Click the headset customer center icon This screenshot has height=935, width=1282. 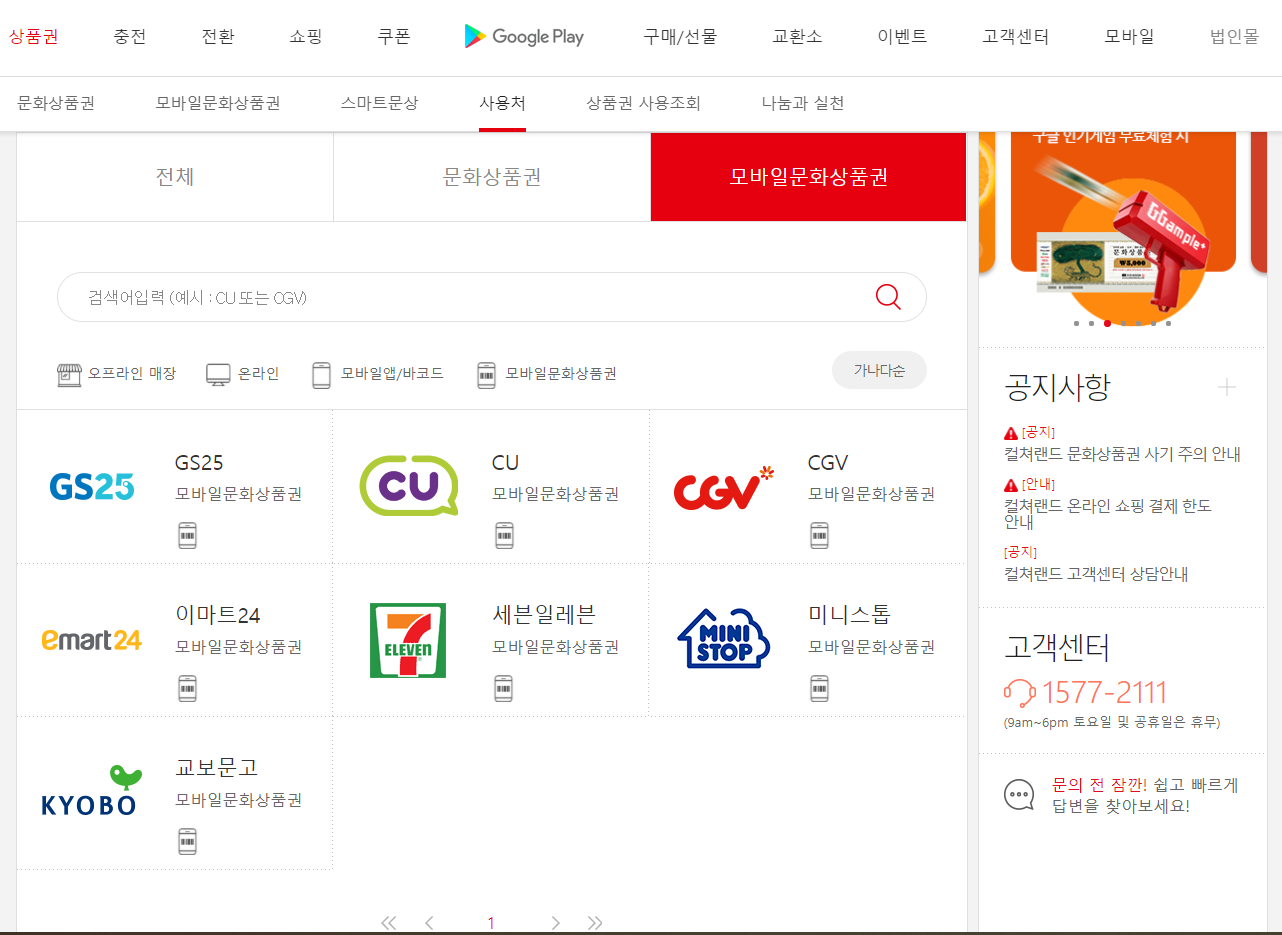[x=1020, y=692]
